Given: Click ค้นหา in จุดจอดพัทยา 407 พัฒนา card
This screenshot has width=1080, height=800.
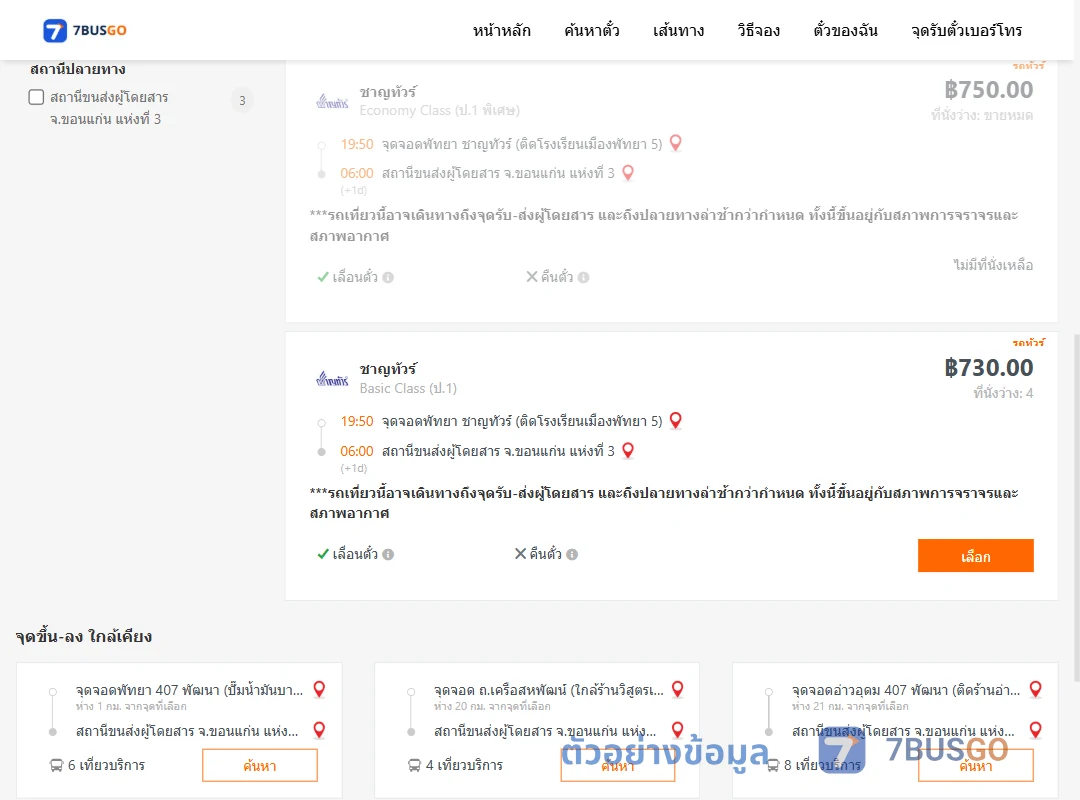Looking at the screenshot, I should pos(260,766).
